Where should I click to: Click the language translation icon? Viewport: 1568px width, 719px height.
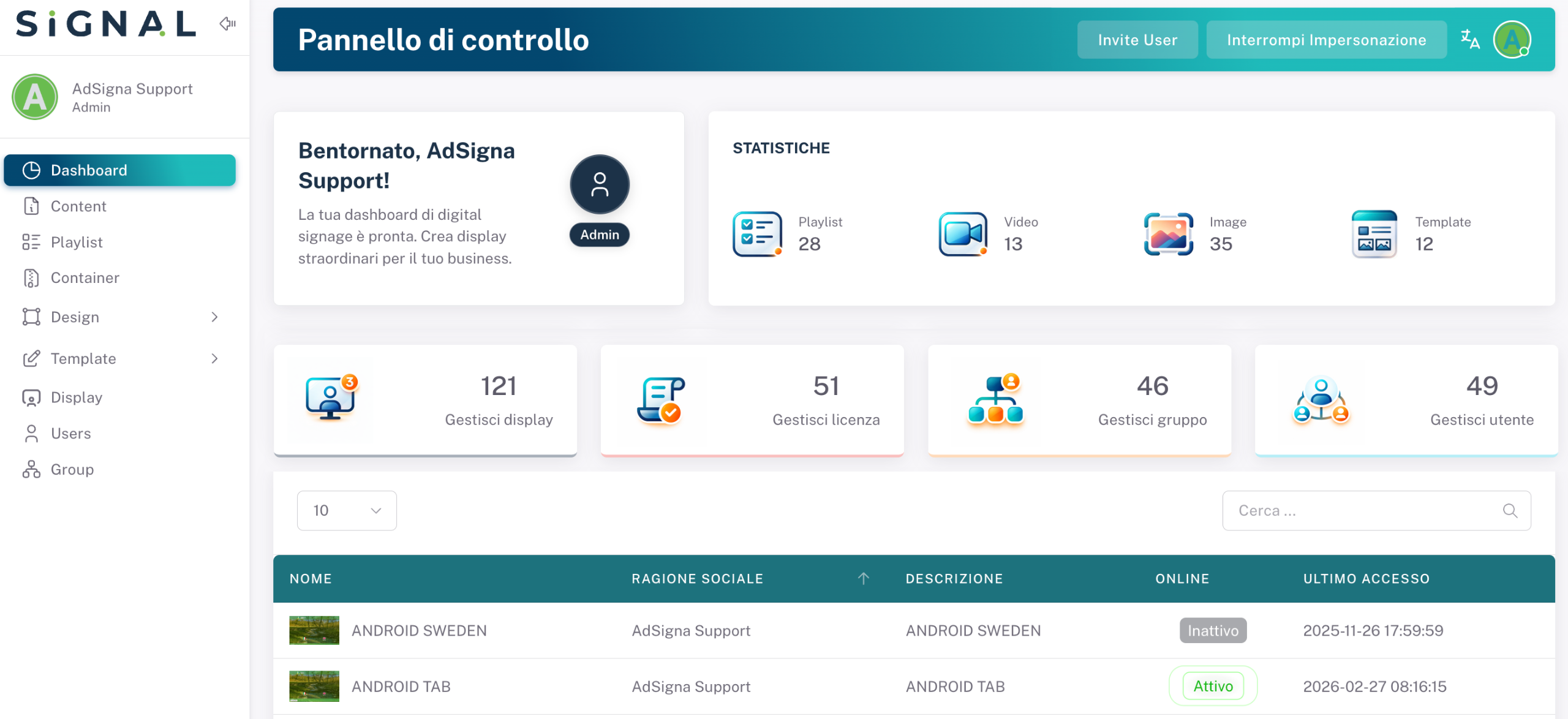pyautogui.click(x=1470, y=40)
